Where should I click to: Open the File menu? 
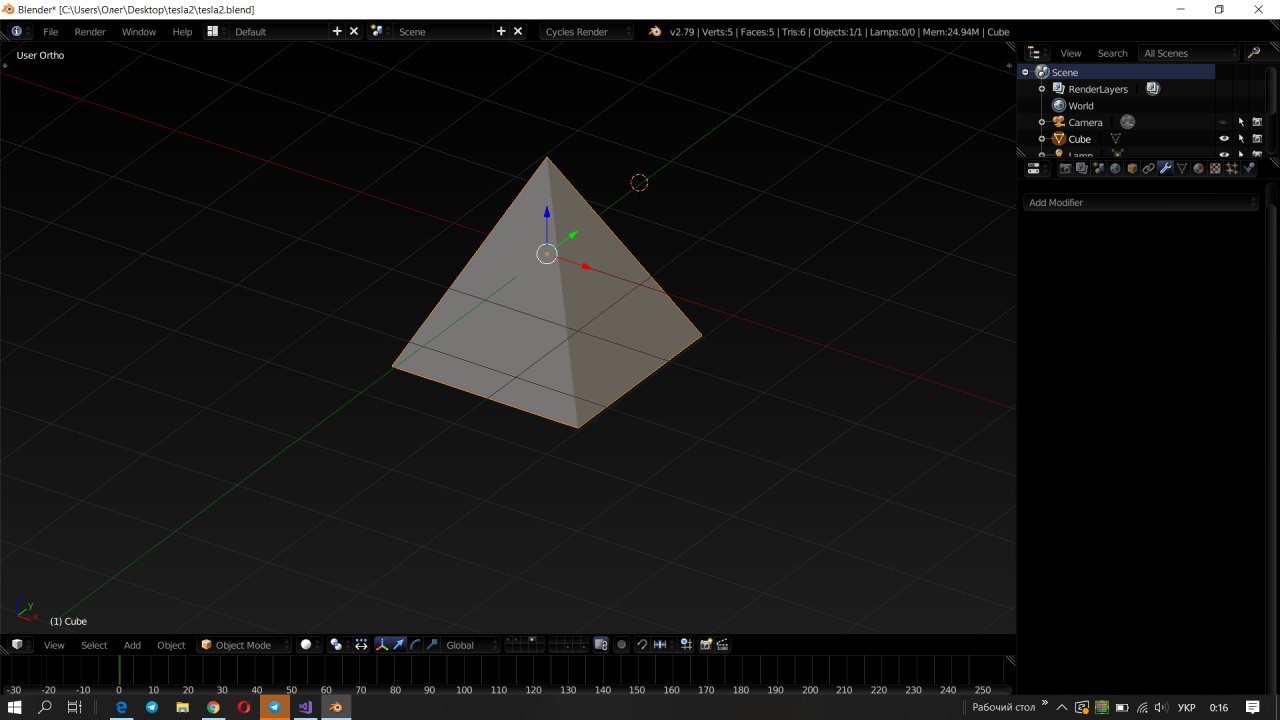click(x=50, y=31)
